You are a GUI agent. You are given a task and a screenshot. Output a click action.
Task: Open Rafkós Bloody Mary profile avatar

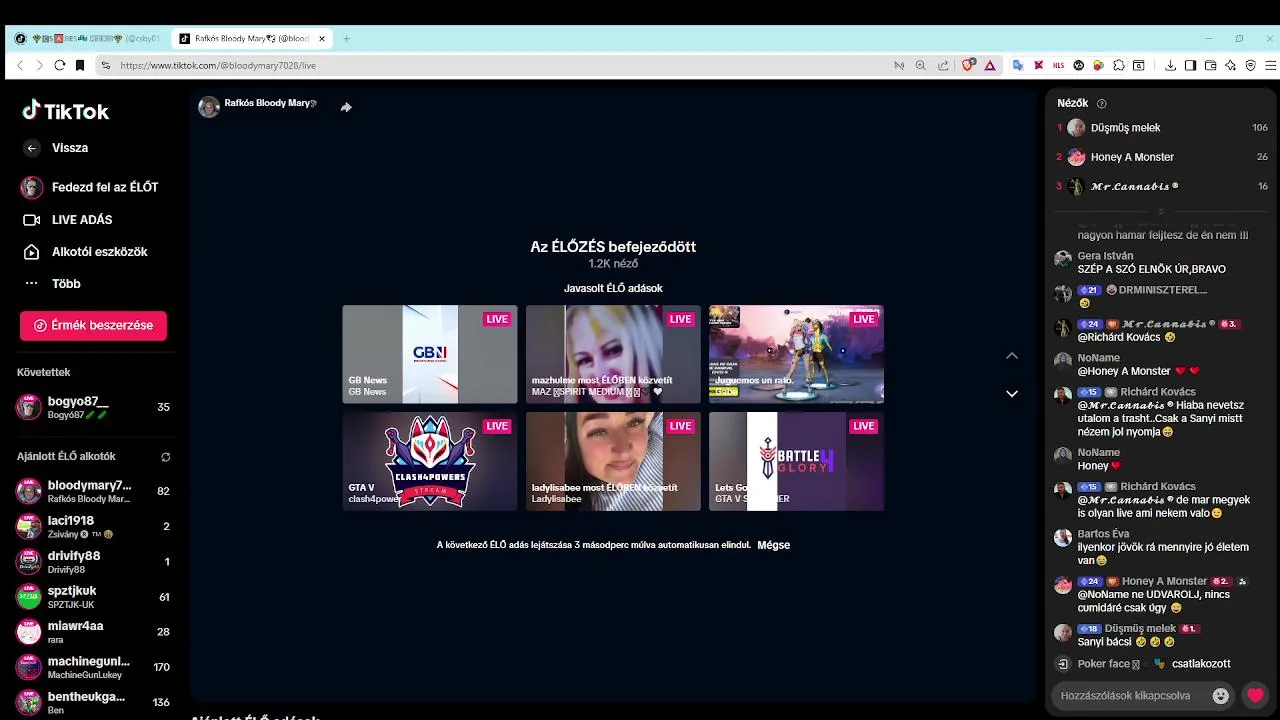pos(209,107)
